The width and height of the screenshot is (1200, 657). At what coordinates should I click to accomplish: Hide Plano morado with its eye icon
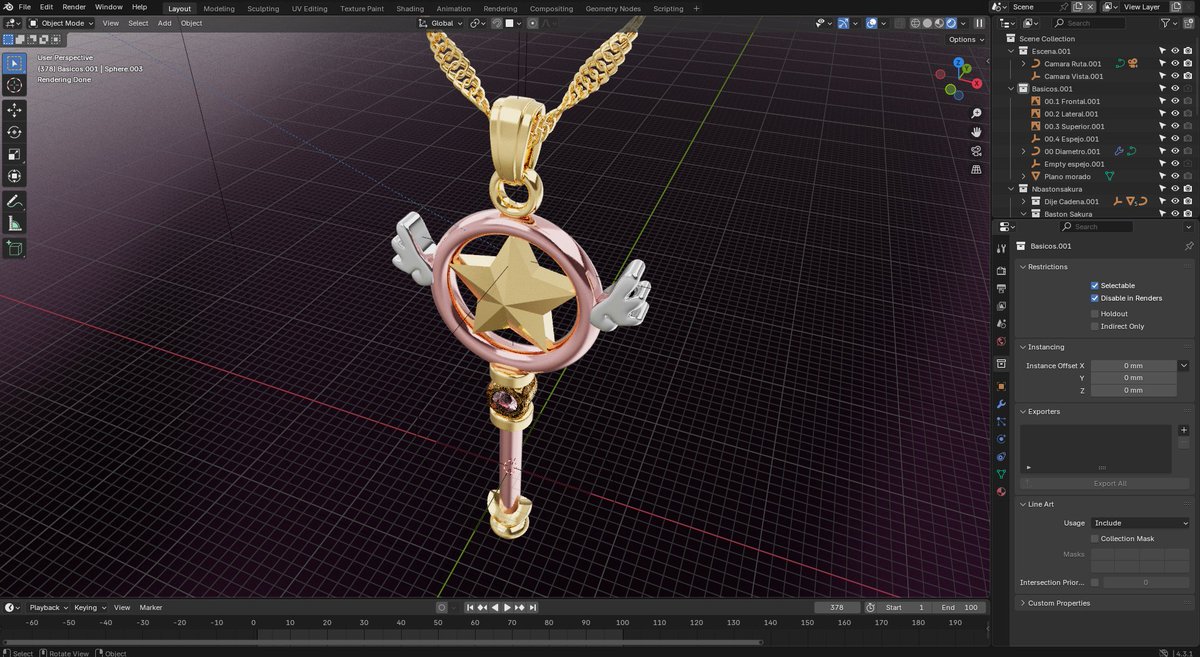click(1176, 176)
